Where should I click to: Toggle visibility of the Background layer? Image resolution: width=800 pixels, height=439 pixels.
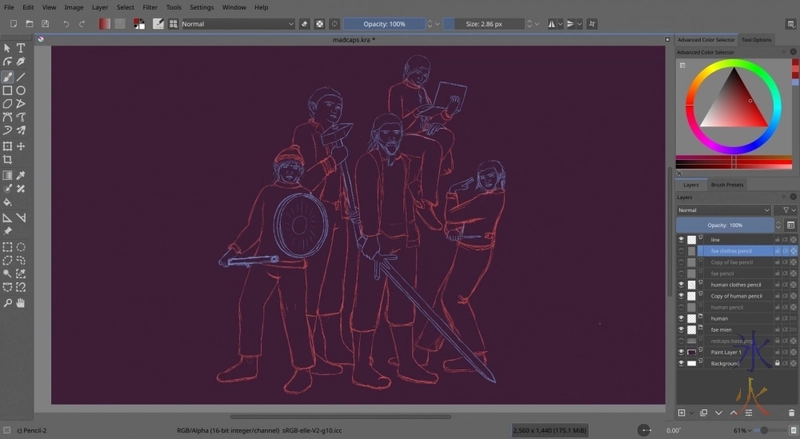coord(682,364)
